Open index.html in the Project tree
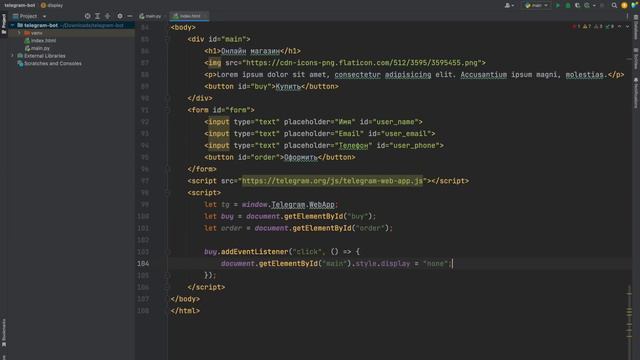Screen dimensions: 640x360 pos(44,41)
